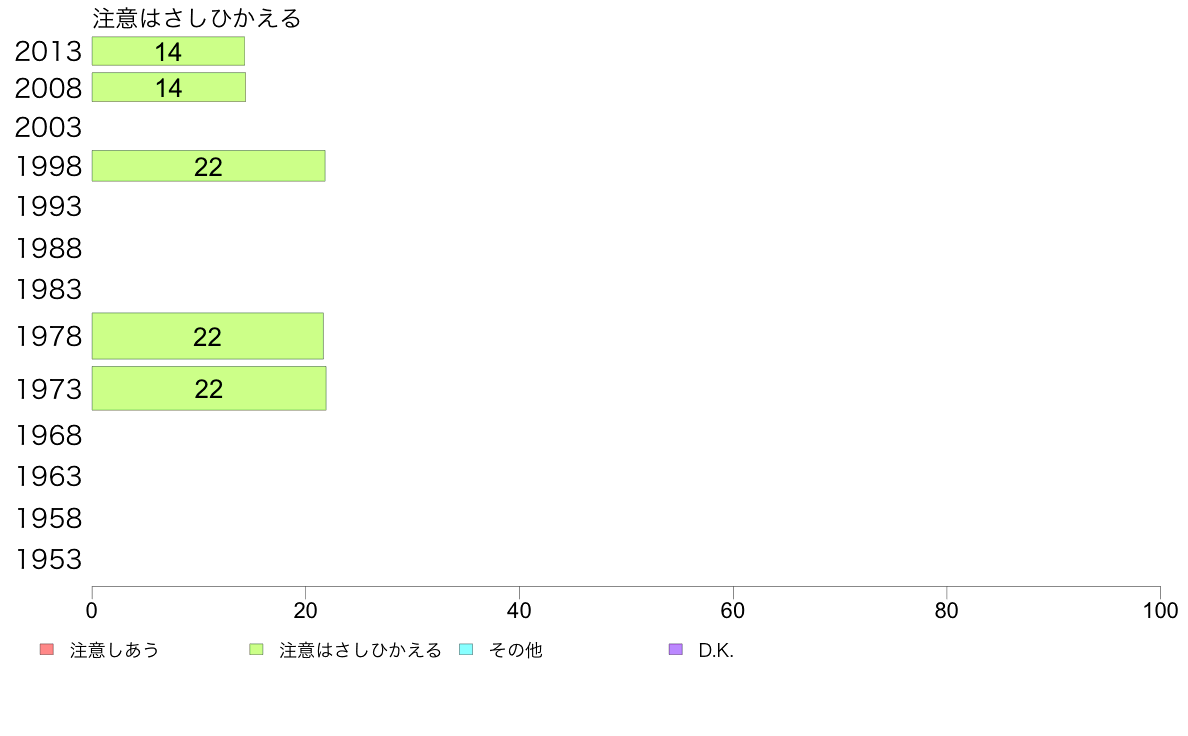Click the 40 tick on the axis
Screen dimensions: 1188x736
(x=519, y=611)
